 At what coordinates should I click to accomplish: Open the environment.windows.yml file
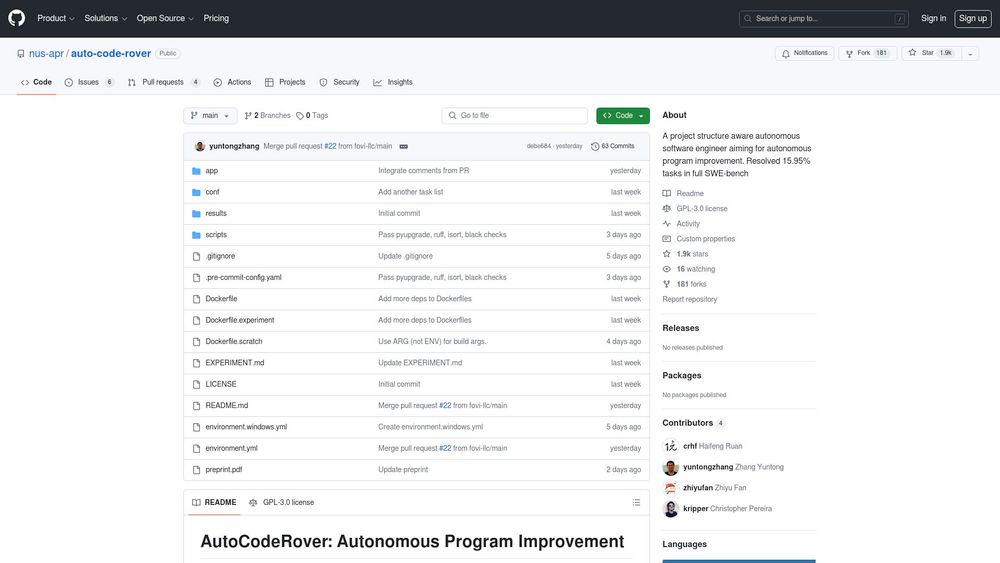tap(246, 427)
